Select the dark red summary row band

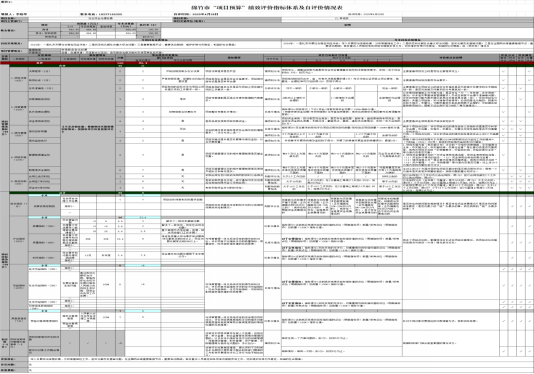coord(267,63)
